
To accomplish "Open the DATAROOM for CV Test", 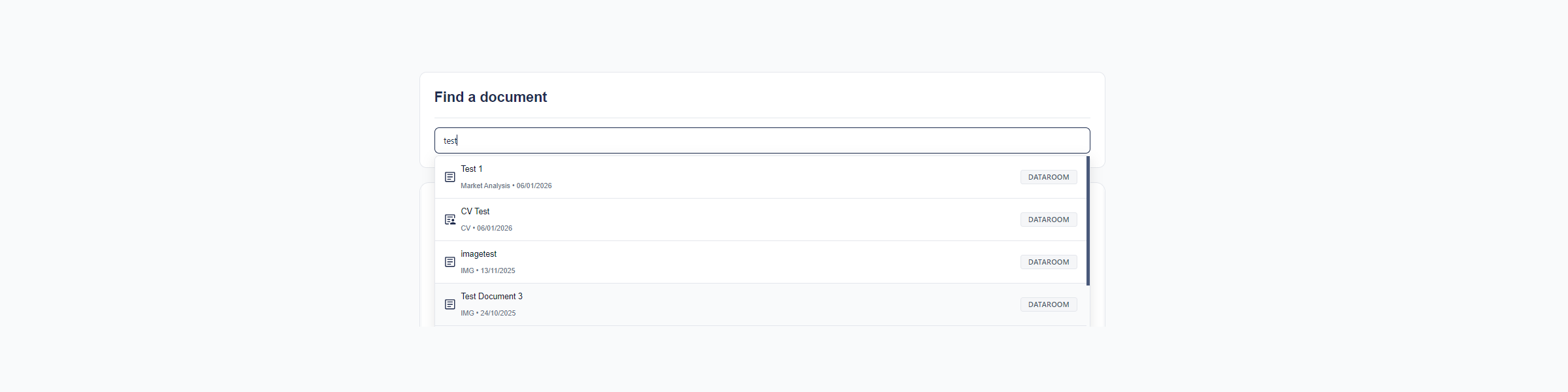I will point(1049,220).
